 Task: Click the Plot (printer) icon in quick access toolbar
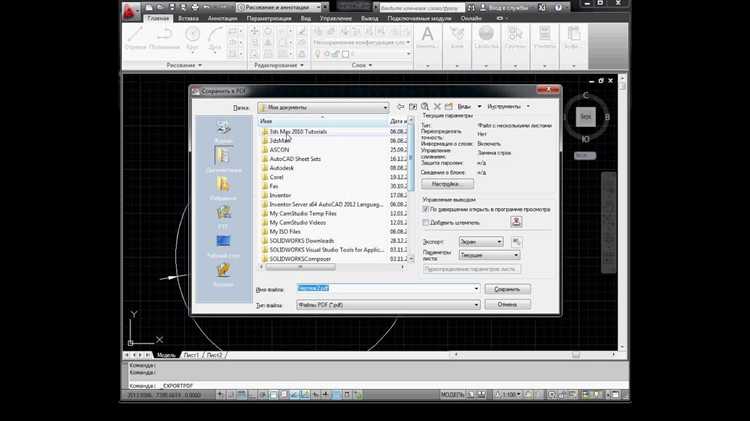click(x=195, y=8)
